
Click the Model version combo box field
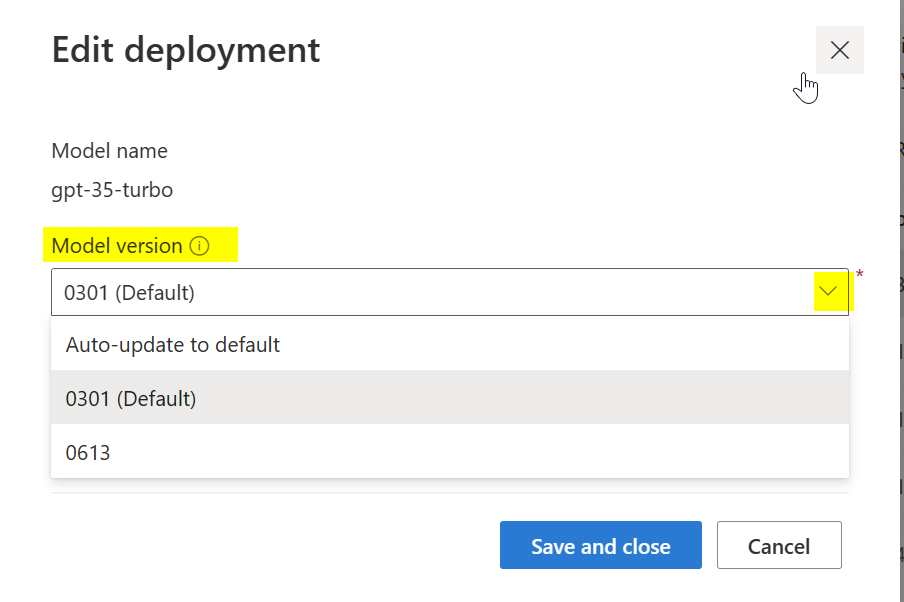coord(400,291)
